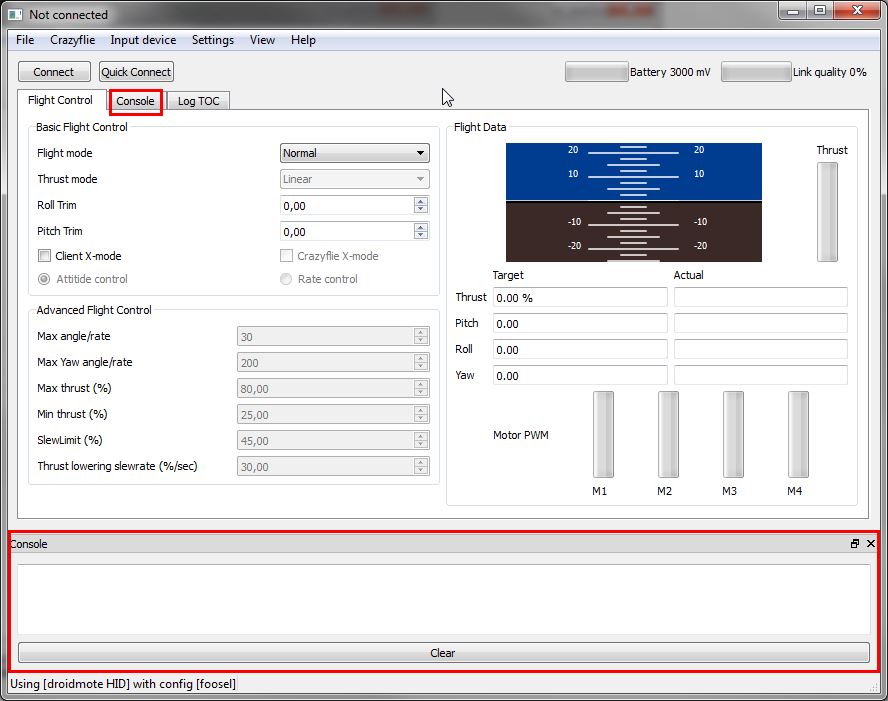This screenshot has height=701, width=888.
Task: Select the Attitude control radio button
Action: coord(44,279)
